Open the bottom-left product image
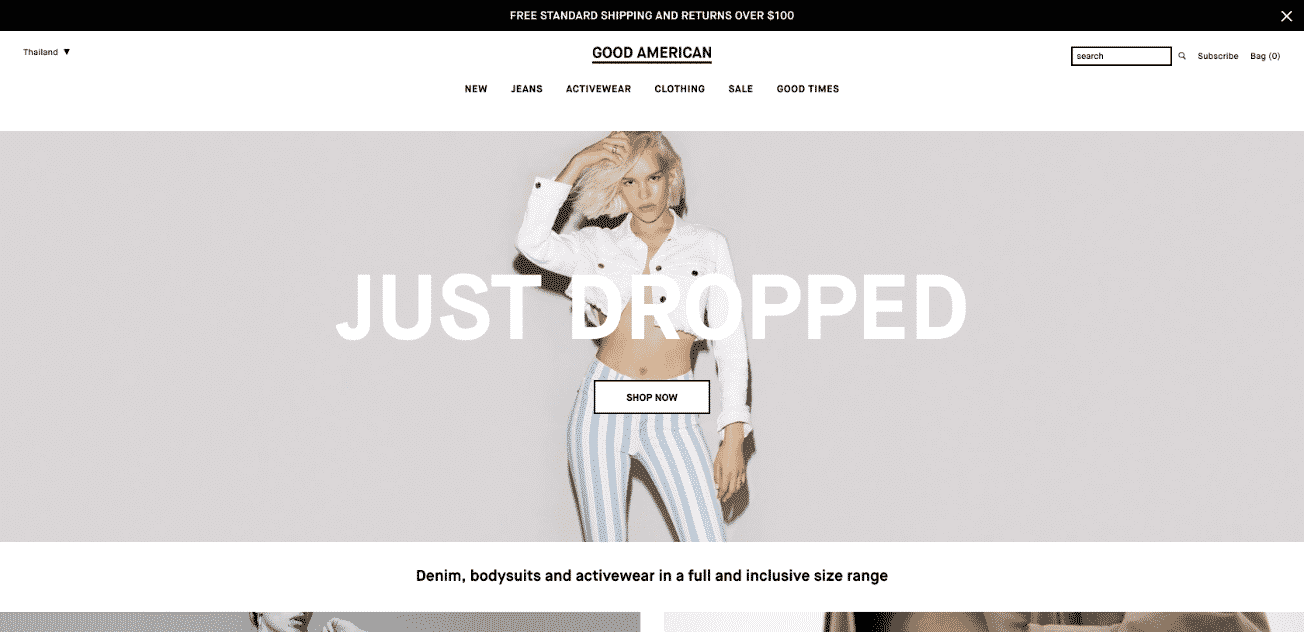 (x=320, y=622)
